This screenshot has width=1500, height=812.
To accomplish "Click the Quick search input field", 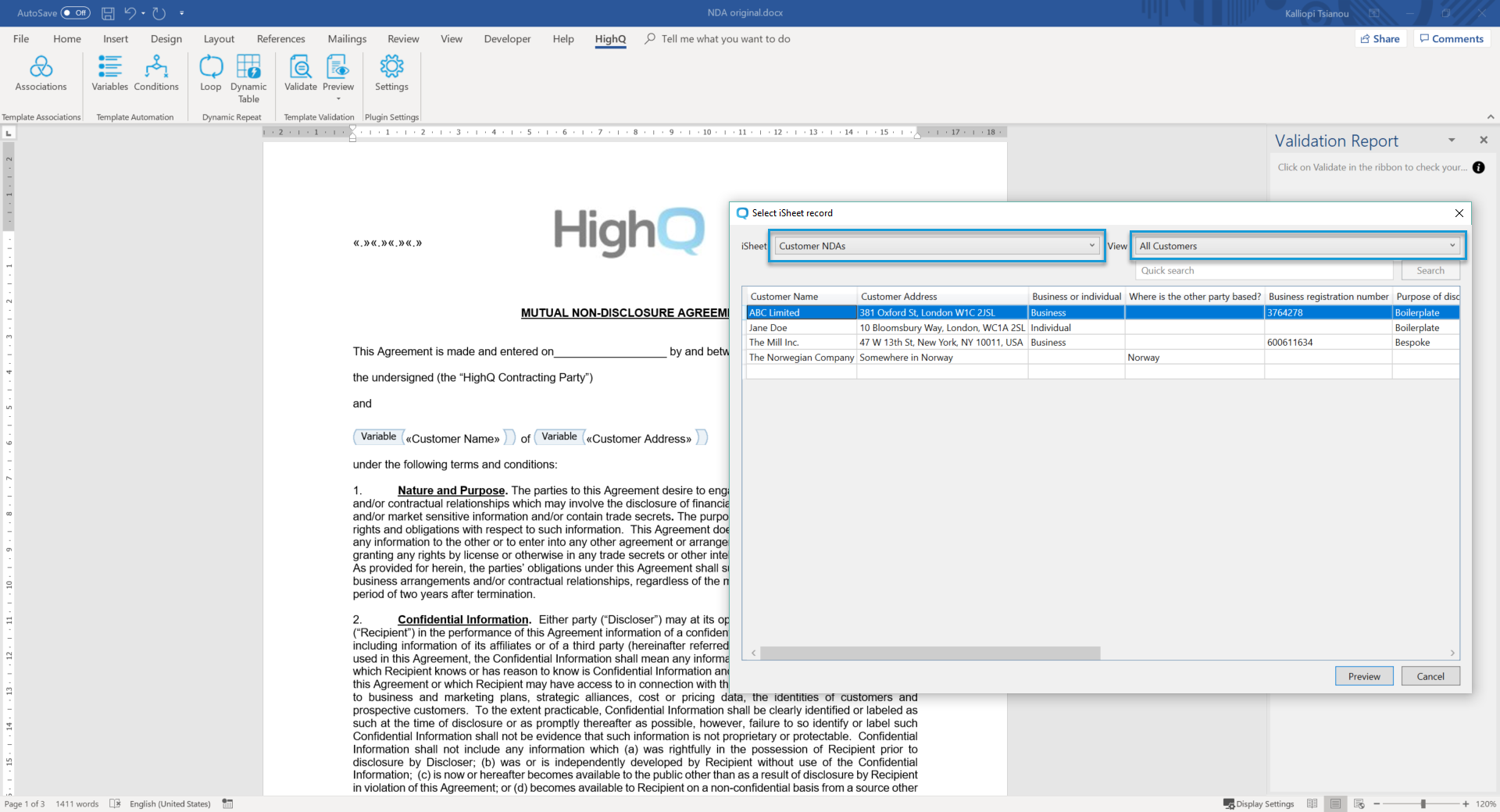I will pyautogui.click(x=1263, y=271).
